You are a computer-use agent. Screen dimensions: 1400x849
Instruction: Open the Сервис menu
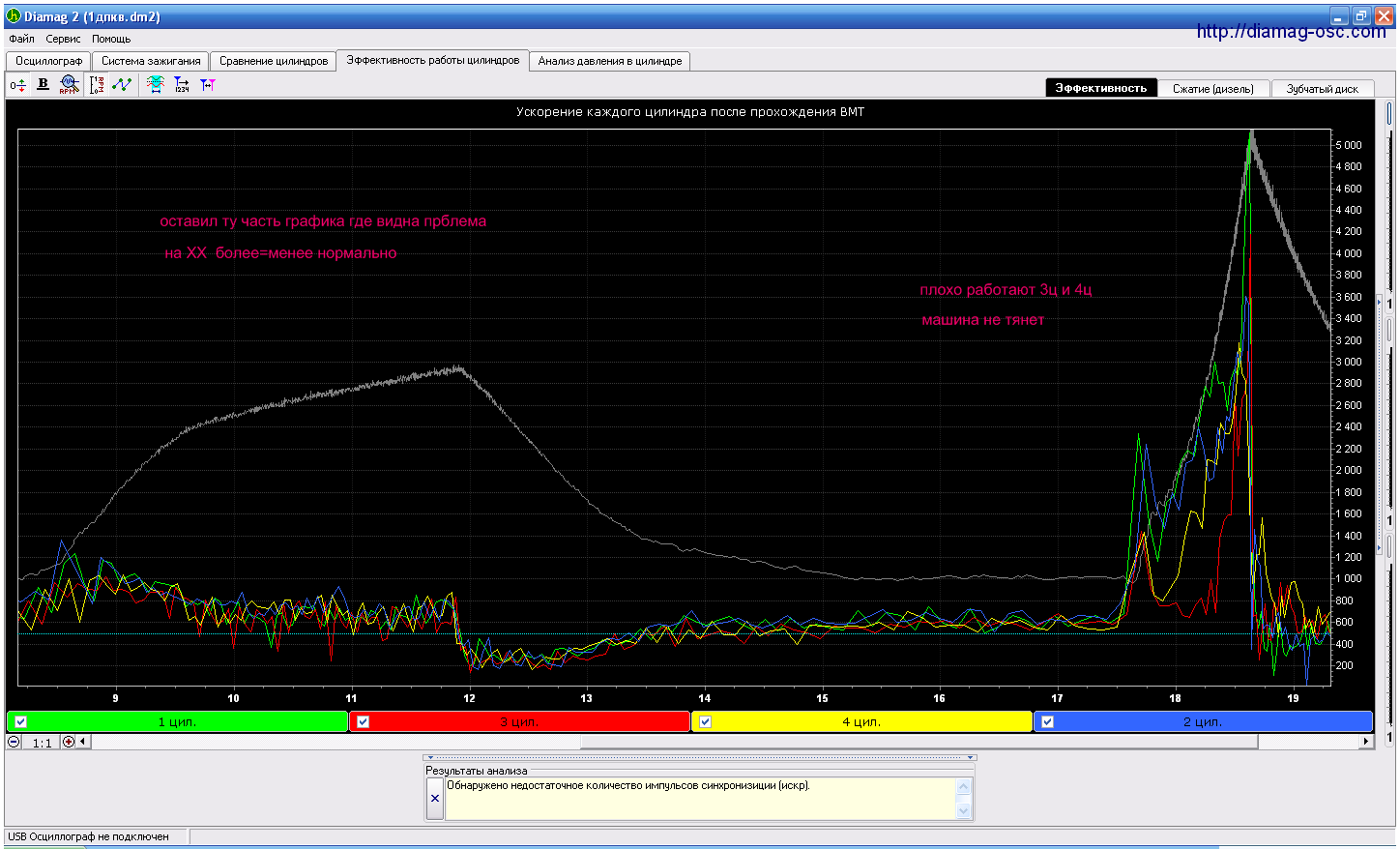pos(64,39)
